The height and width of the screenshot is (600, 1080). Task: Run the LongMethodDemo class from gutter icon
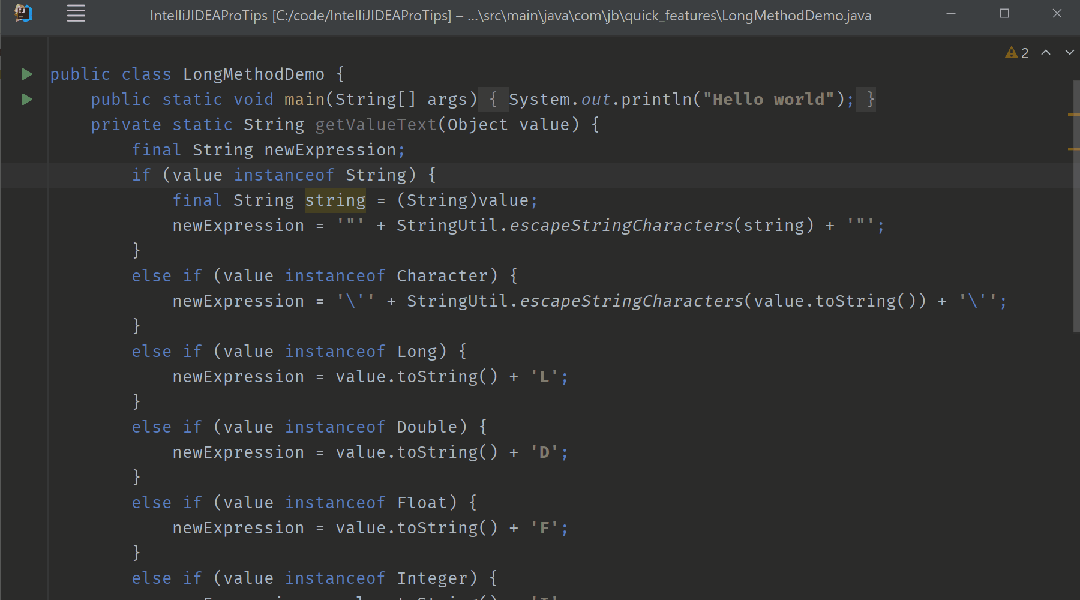pyautogui.click(x=27, y=74)
